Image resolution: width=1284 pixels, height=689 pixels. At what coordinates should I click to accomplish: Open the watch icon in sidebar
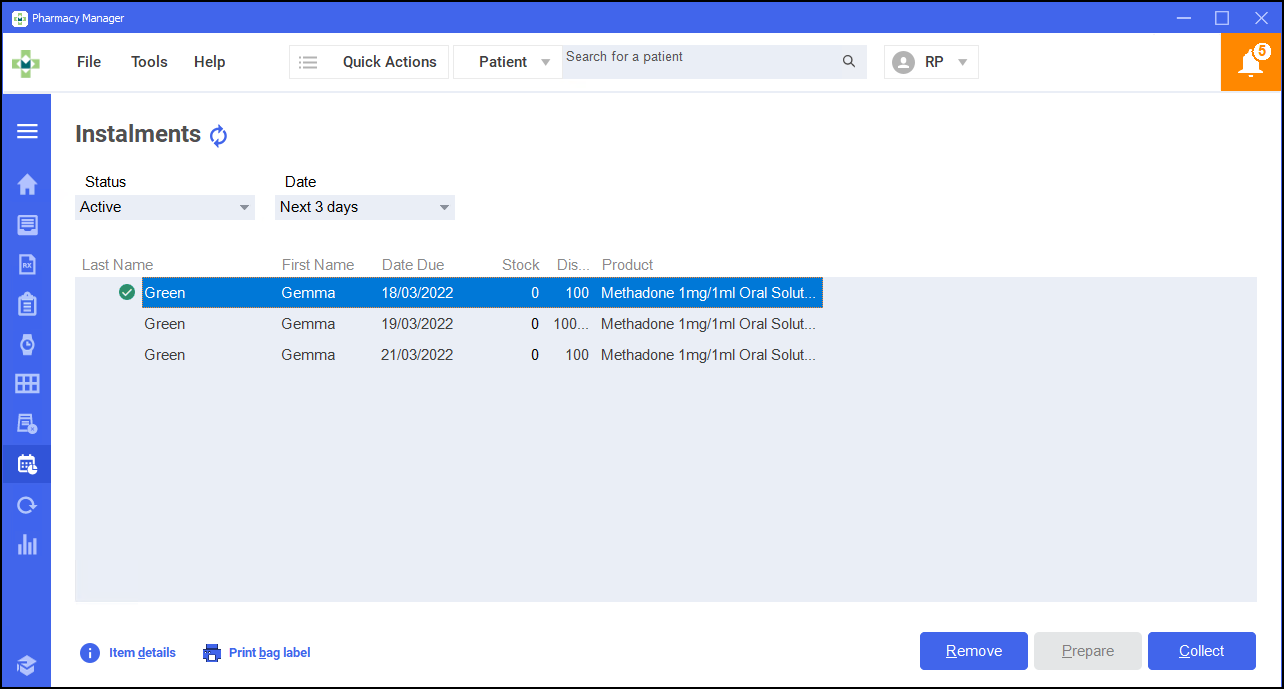pos(27,345)
